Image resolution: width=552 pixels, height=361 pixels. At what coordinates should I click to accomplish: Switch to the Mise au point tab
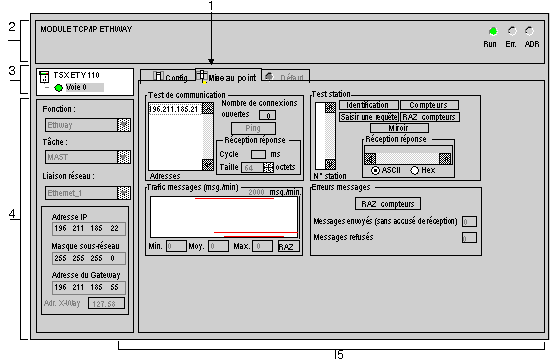coord(228,76)
